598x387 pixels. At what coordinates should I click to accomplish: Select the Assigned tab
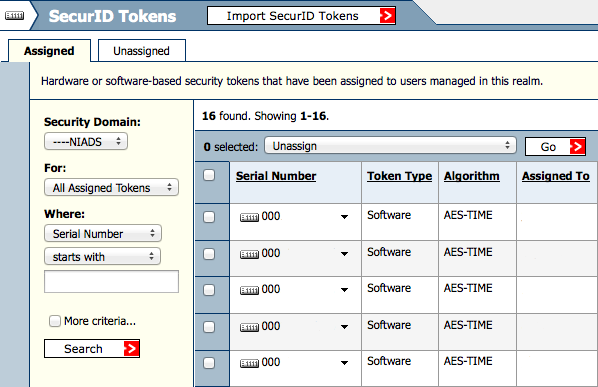[49, 51]
